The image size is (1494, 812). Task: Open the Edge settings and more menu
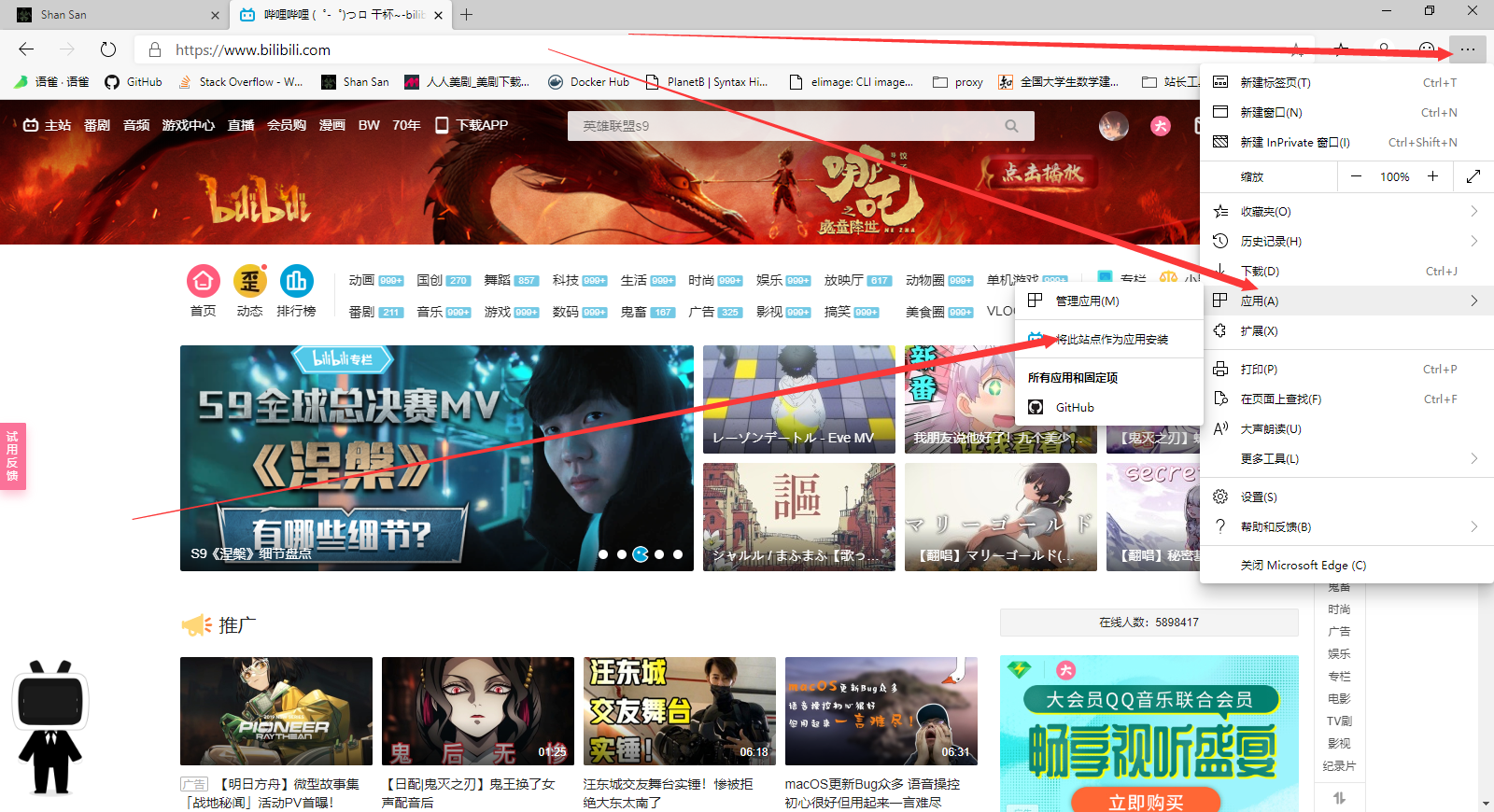[1468, 49]
